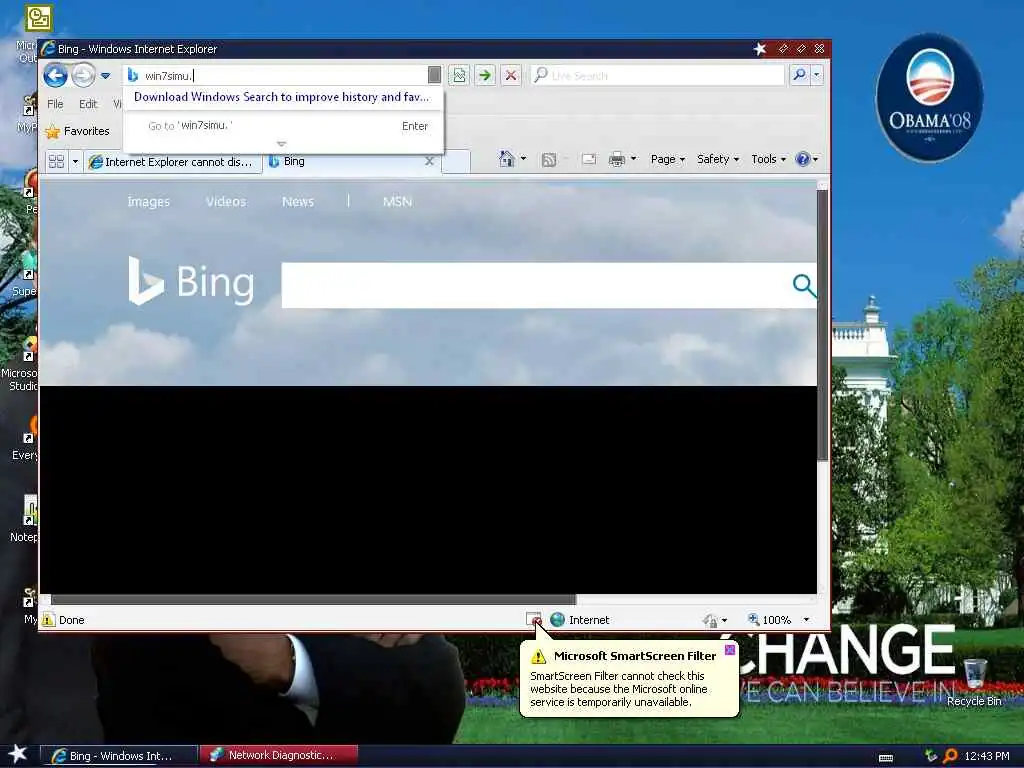Screen dimensions: 1024x768
Task: Click the RSS feeds icon
Action: [x=549, y=159]
